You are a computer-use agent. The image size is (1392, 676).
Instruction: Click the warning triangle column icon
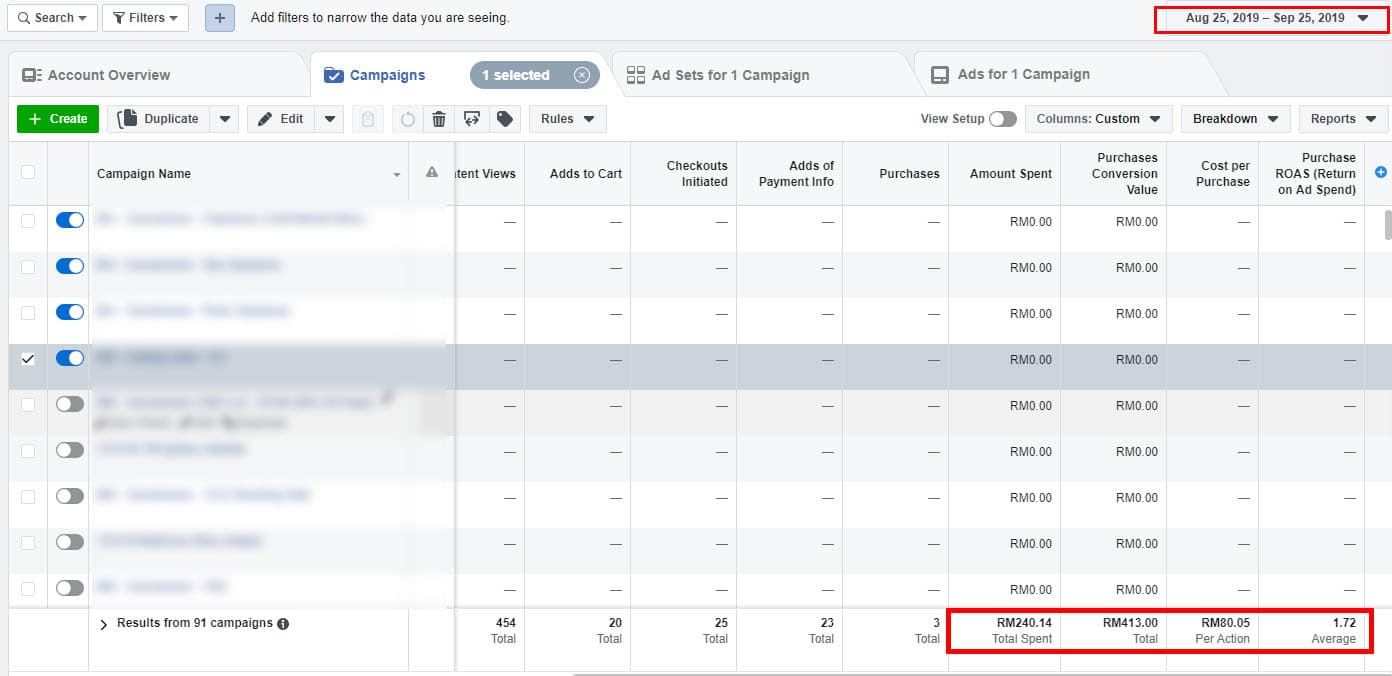coord(432,172)
